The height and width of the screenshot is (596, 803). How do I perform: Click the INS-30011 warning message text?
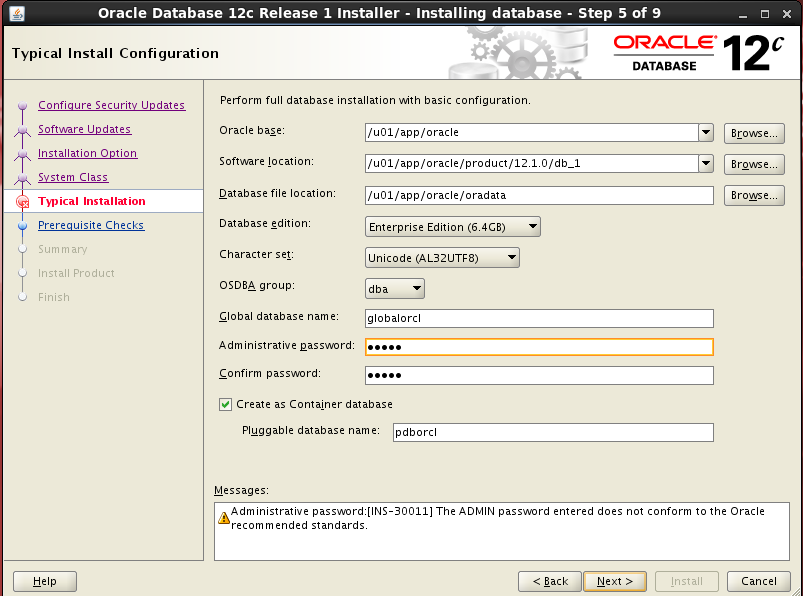[x=497, y=518]
